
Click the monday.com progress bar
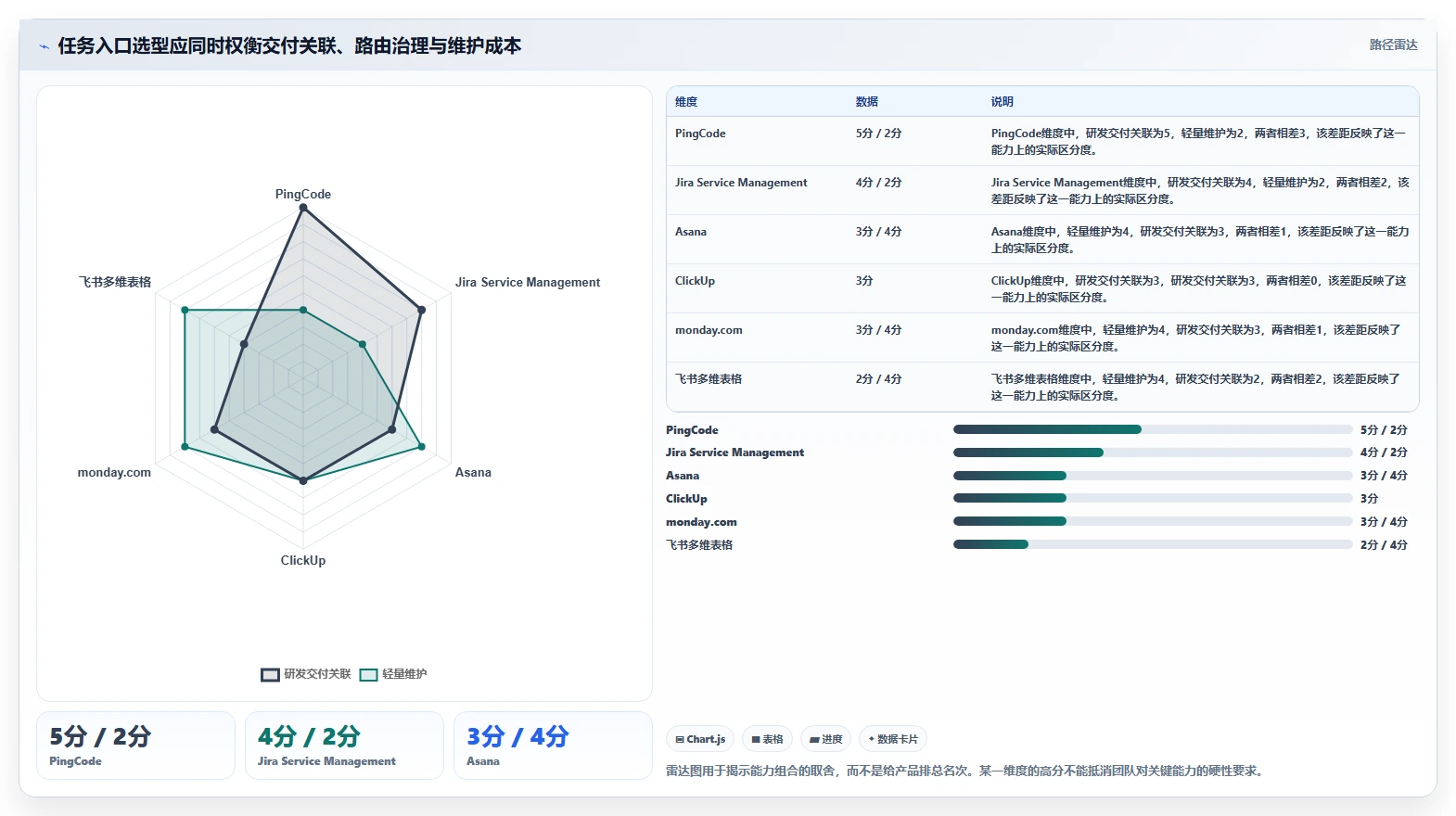point(1153,521)
